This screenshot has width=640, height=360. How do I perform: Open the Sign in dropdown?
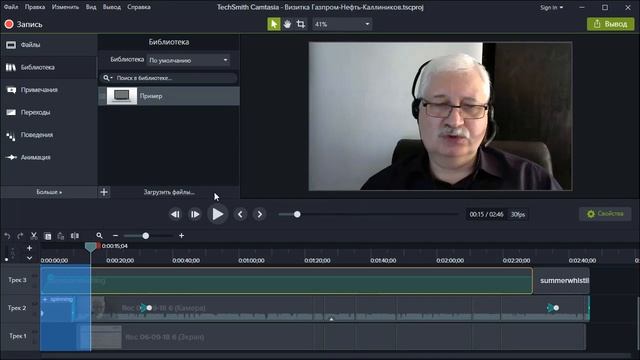(x=551, y=7)
